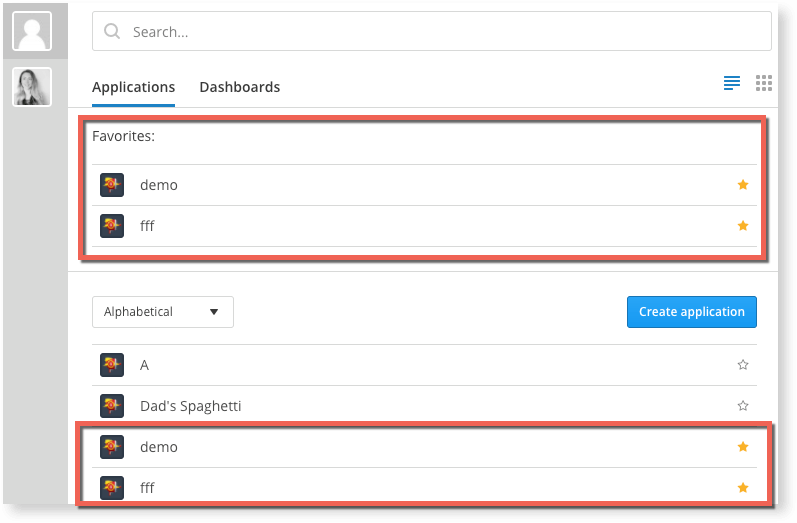Switch to list view layout
This screenshot has width=797, height=523.
(x=732, y=83)
